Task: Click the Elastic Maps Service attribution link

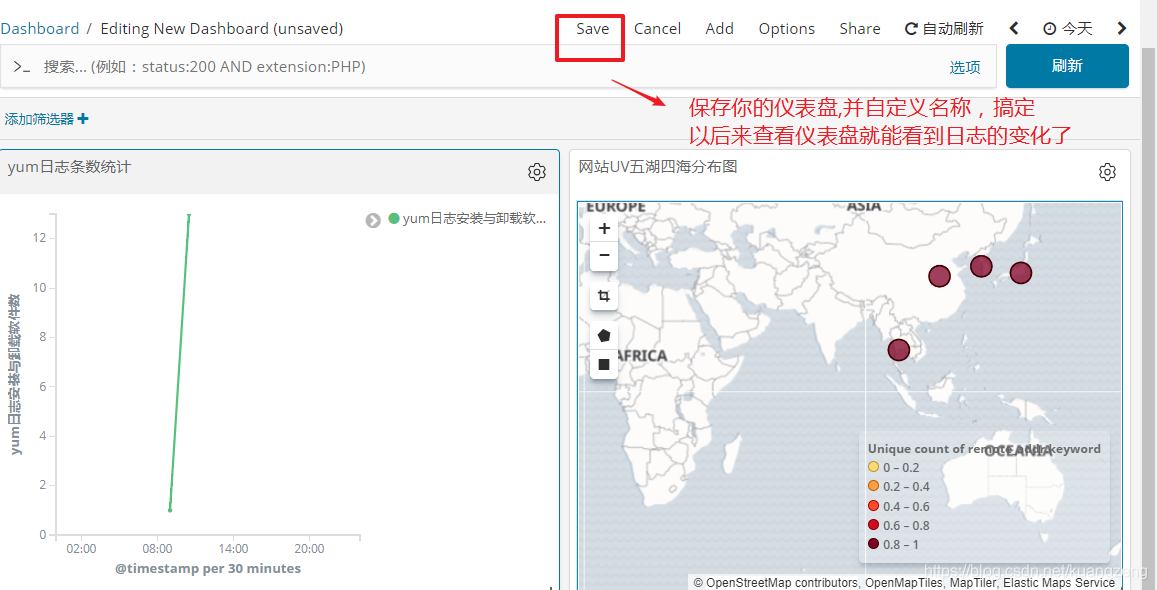Action: point(1058,583)
